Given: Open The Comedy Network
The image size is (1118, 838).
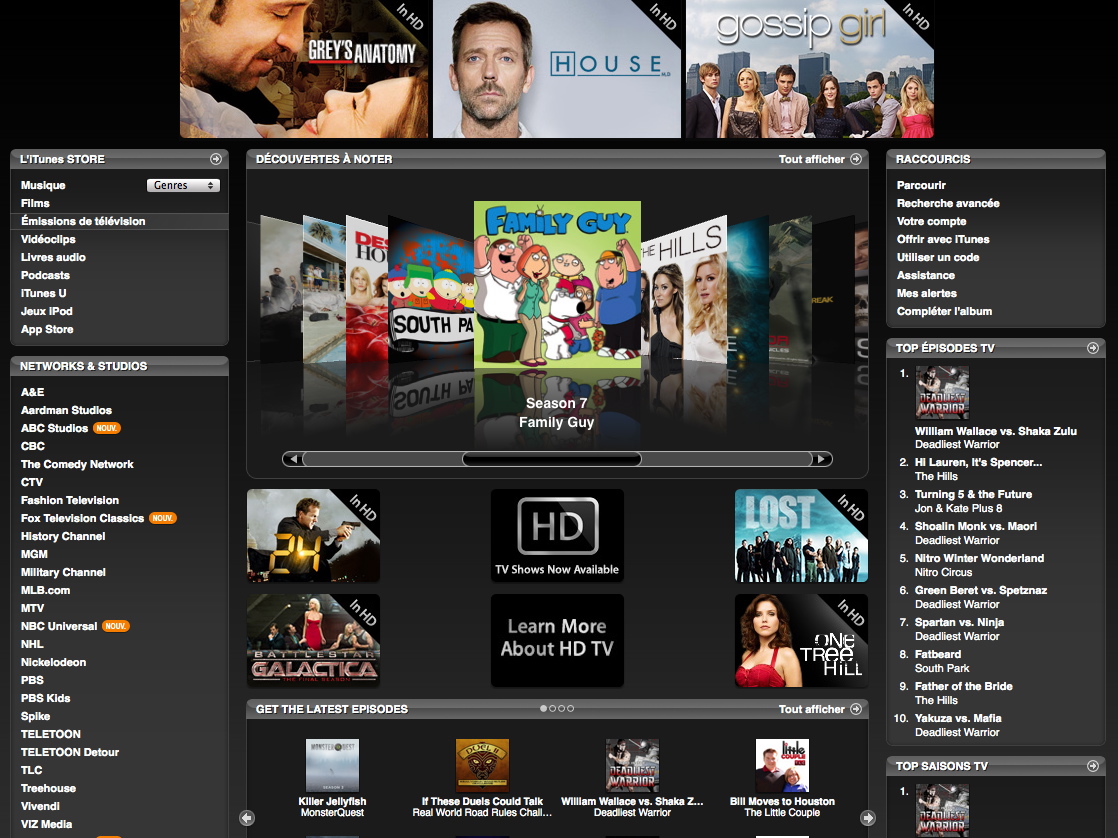Looking at the screenshot, I should 77,464.
